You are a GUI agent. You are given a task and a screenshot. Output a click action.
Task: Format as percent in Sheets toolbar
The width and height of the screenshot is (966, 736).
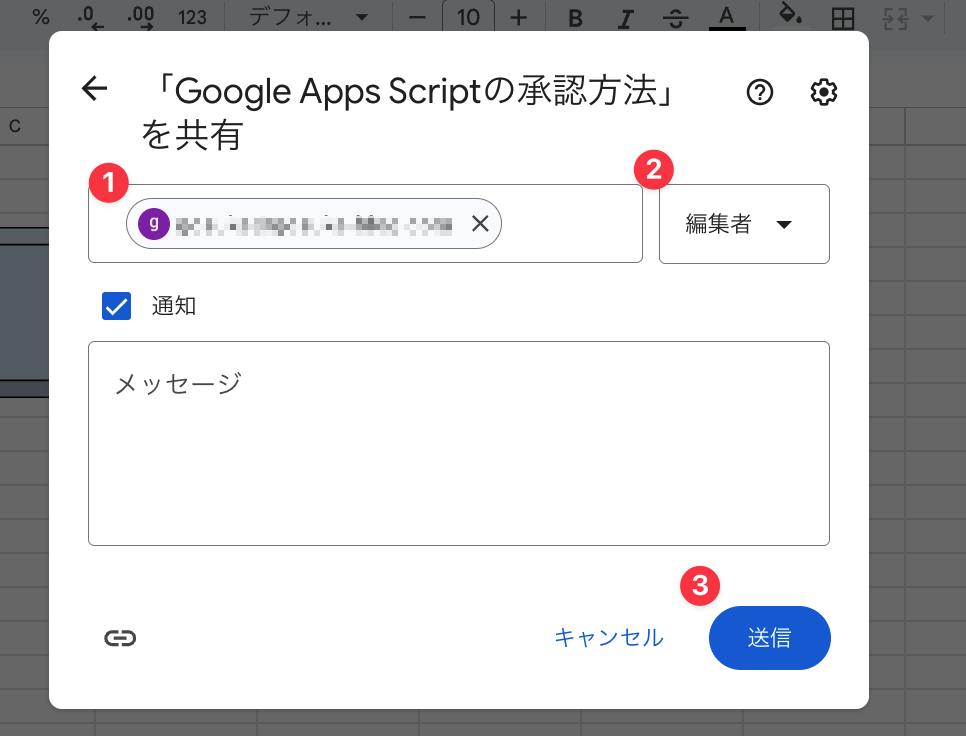[41, 17]
